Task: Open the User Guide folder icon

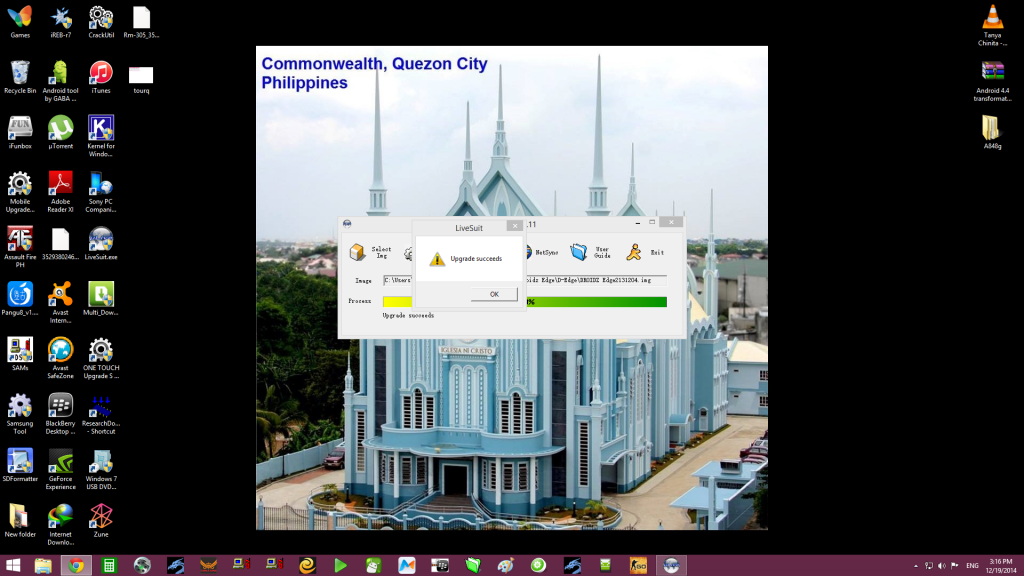Action: tap(580, 252)
